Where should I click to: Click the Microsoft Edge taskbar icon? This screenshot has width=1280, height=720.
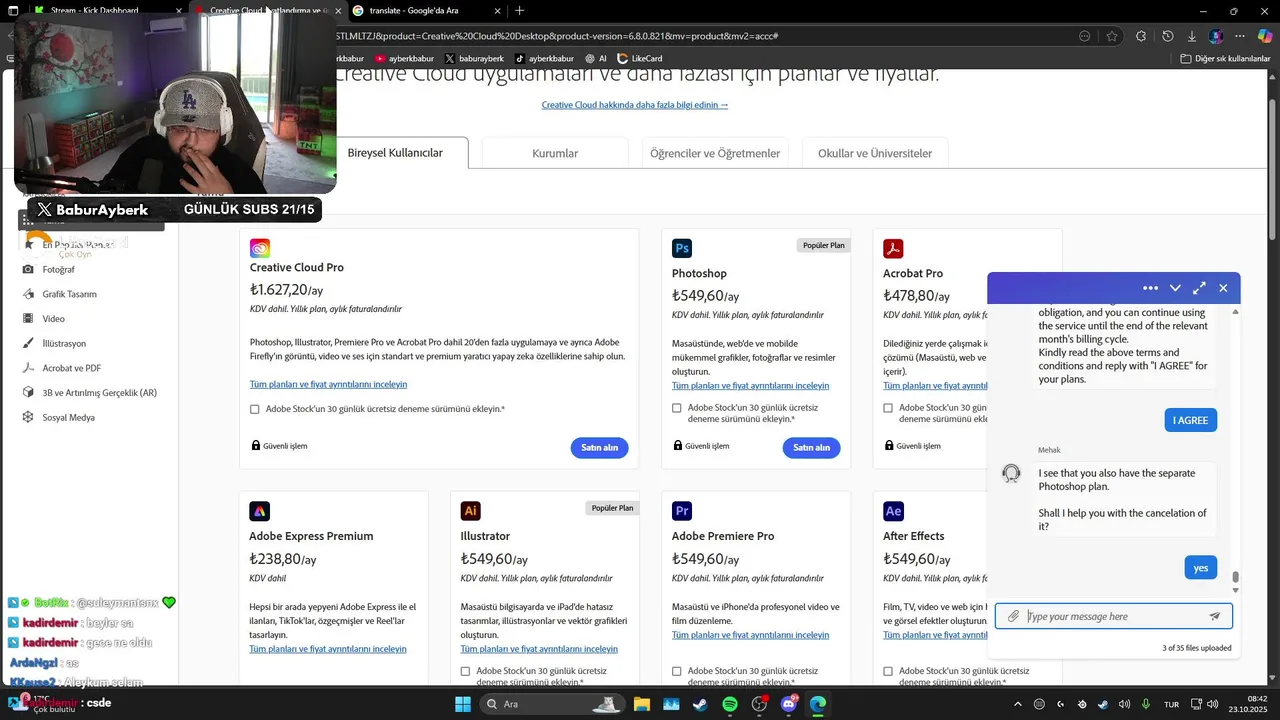tap(818, 704)
